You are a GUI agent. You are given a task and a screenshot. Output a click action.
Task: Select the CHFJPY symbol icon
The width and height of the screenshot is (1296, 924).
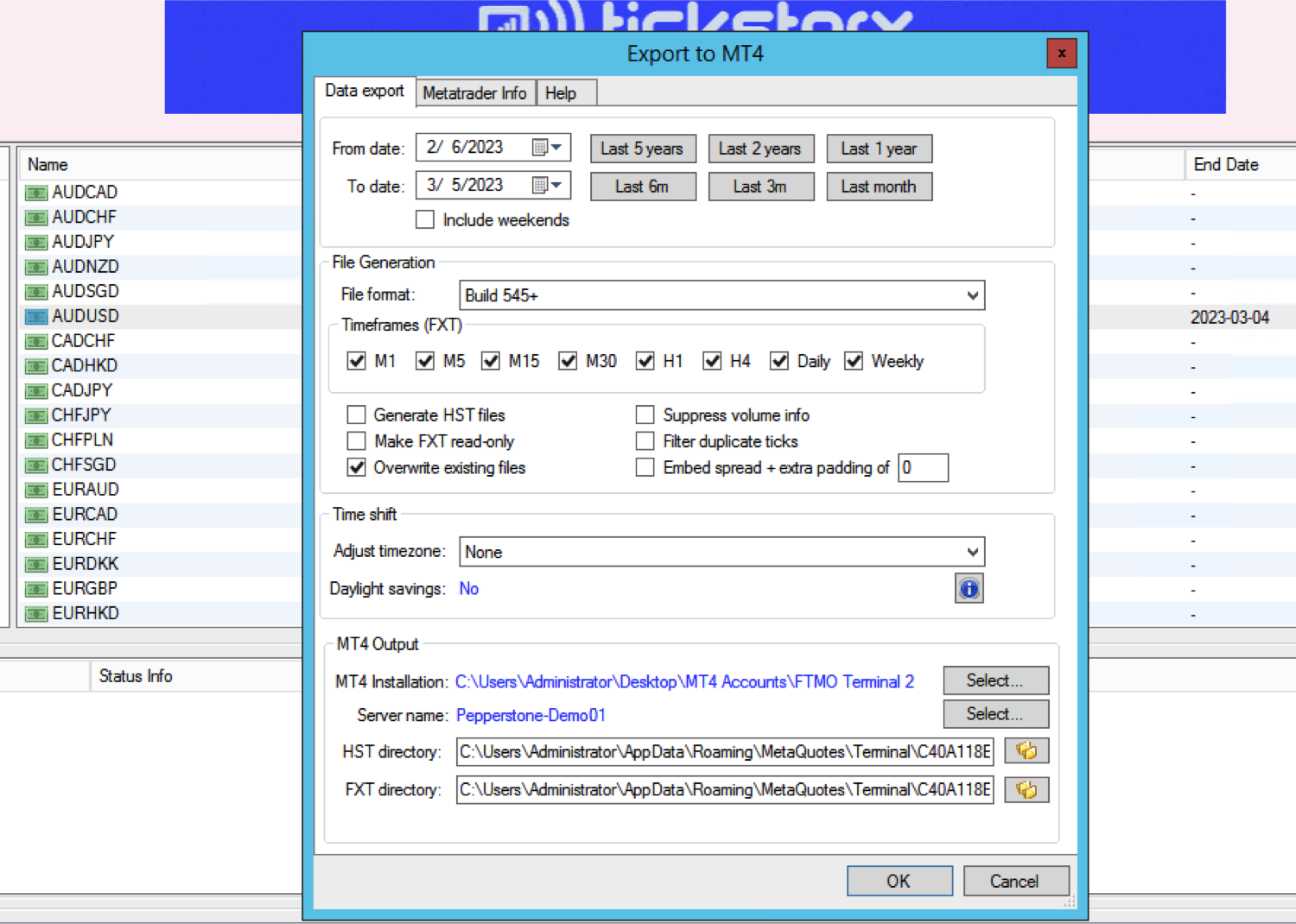click(36, 415)
